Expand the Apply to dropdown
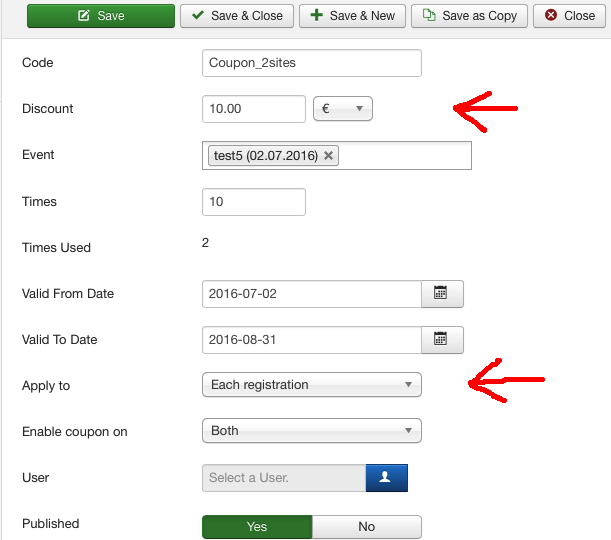Image resolution: width=611 pixels, height=540 pixels. tap(311, 385)
